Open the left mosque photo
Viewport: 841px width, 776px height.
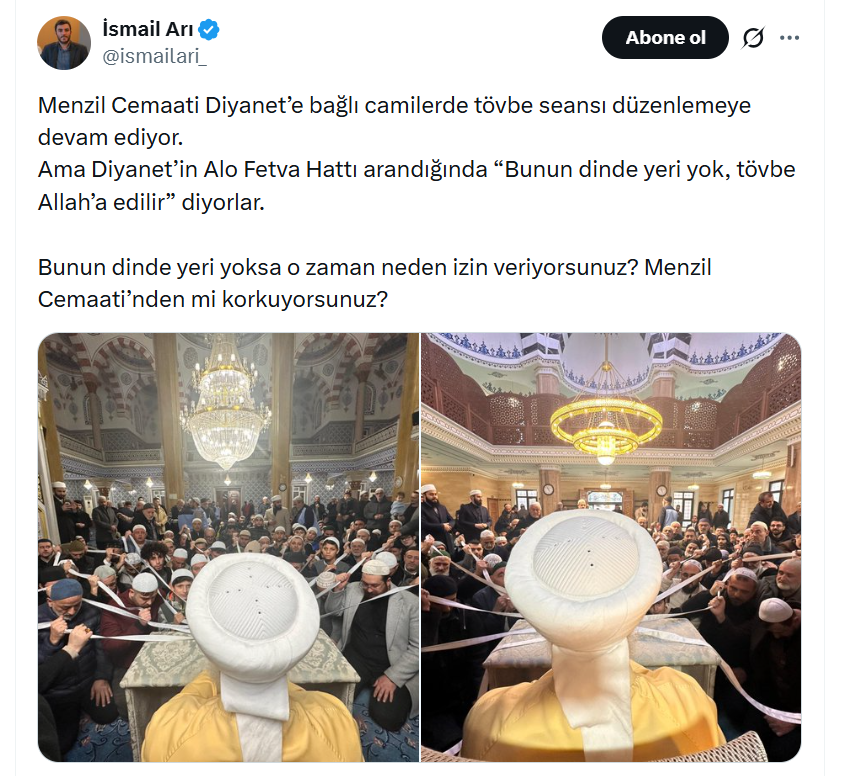(228, 547)
